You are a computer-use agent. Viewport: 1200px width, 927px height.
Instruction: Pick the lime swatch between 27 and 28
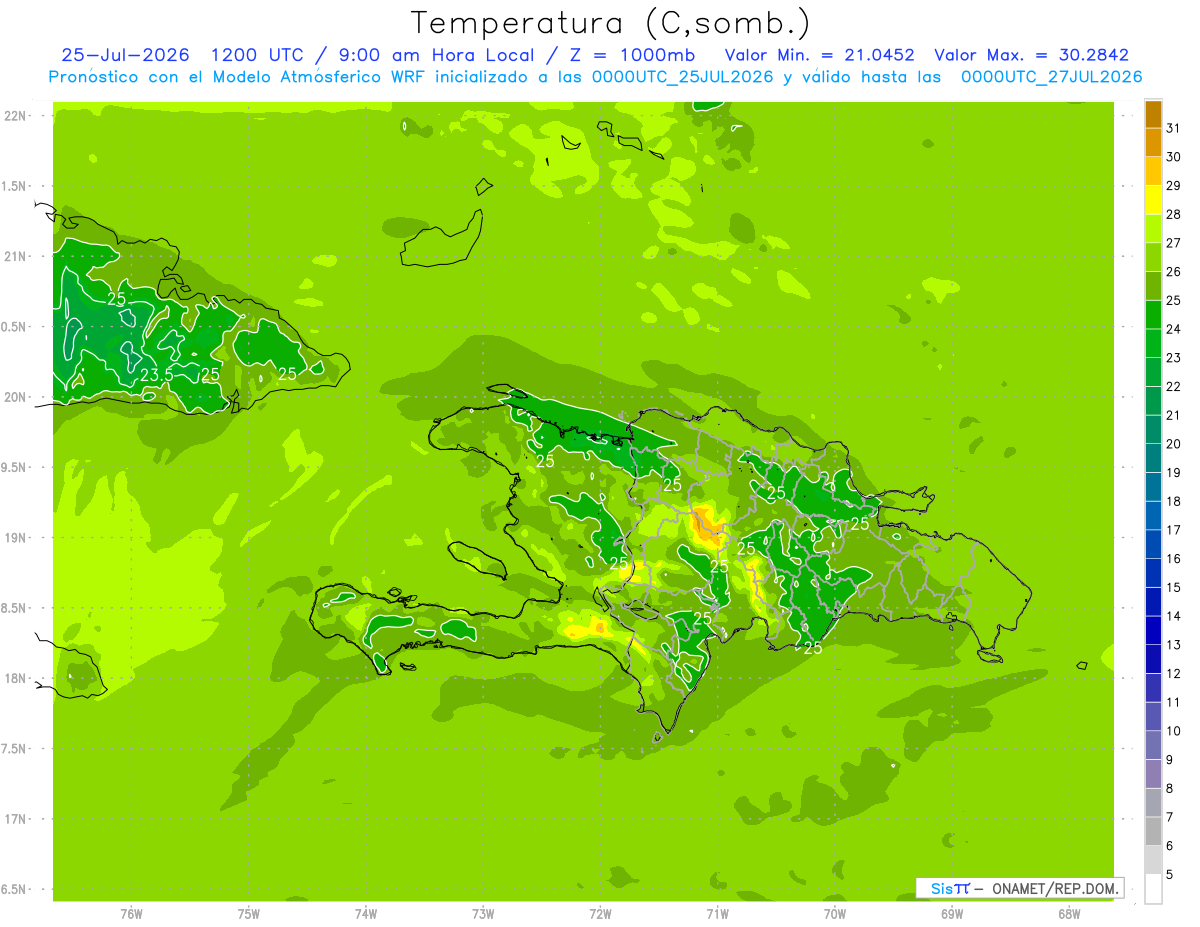coord(1154,229)
